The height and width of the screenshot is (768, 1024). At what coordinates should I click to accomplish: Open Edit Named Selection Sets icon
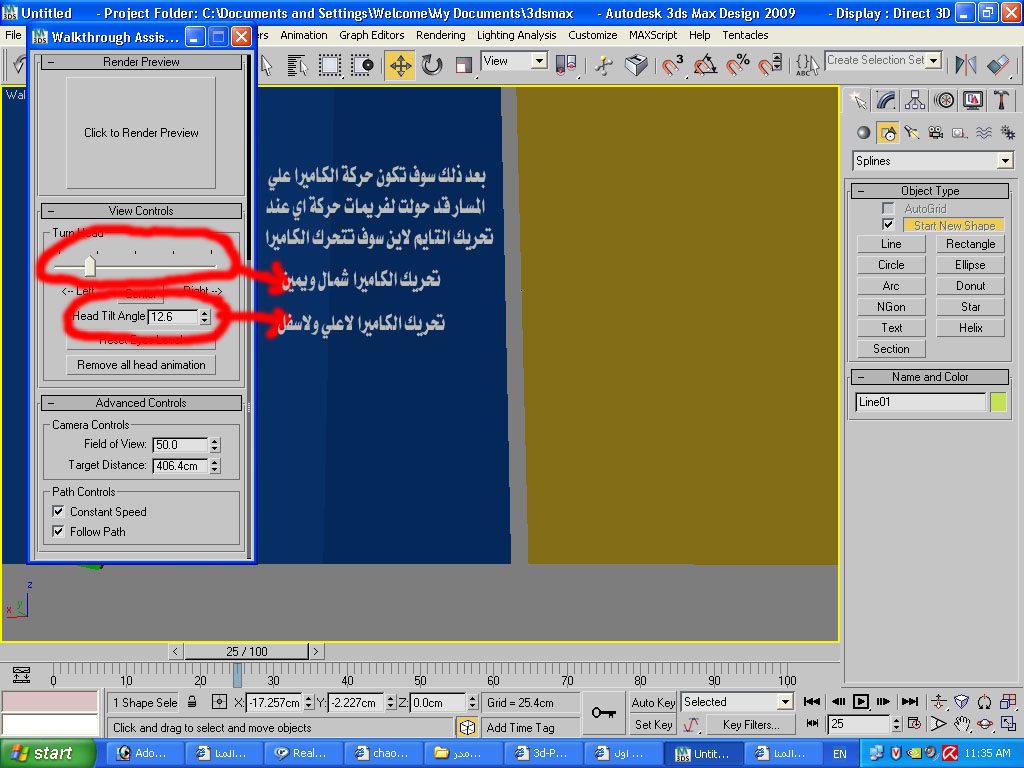coord(807,65)
